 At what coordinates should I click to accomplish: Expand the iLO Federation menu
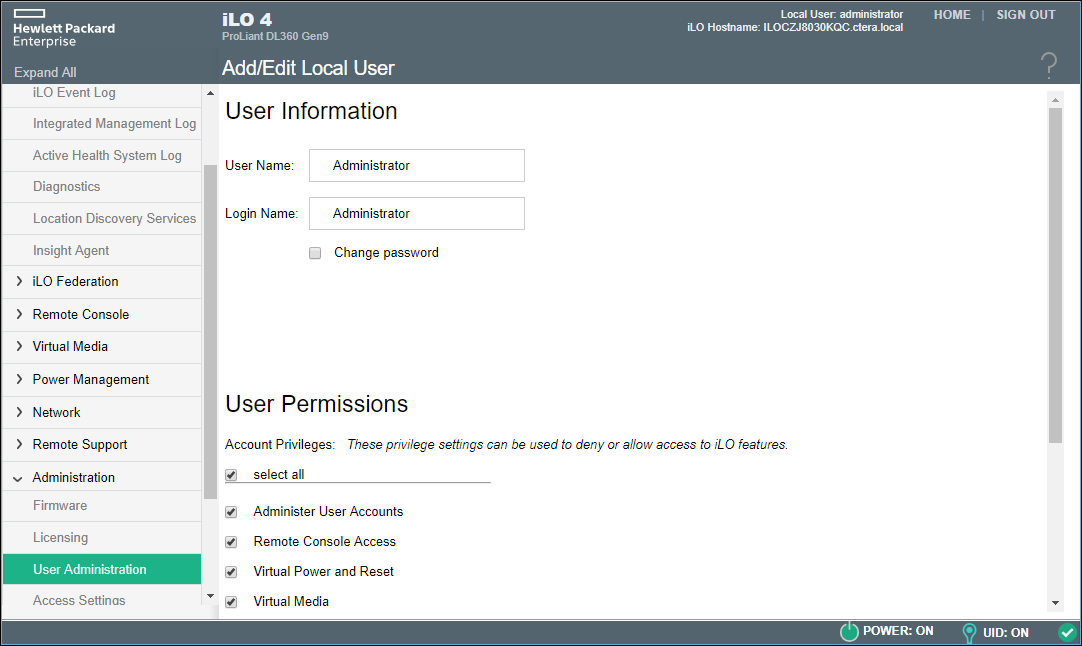tap(102, 282)
